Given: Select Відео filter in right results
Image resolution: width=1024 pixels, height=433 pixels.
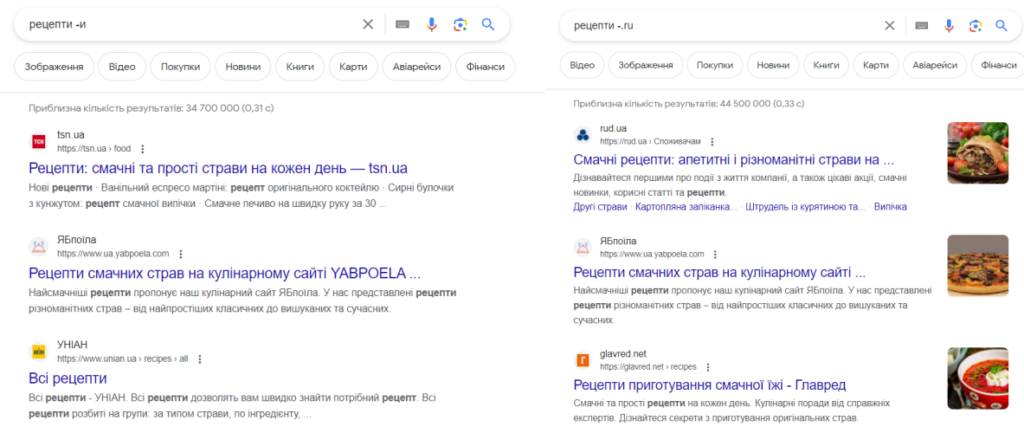Looking at the screenshot, I should tap(582, 65).
